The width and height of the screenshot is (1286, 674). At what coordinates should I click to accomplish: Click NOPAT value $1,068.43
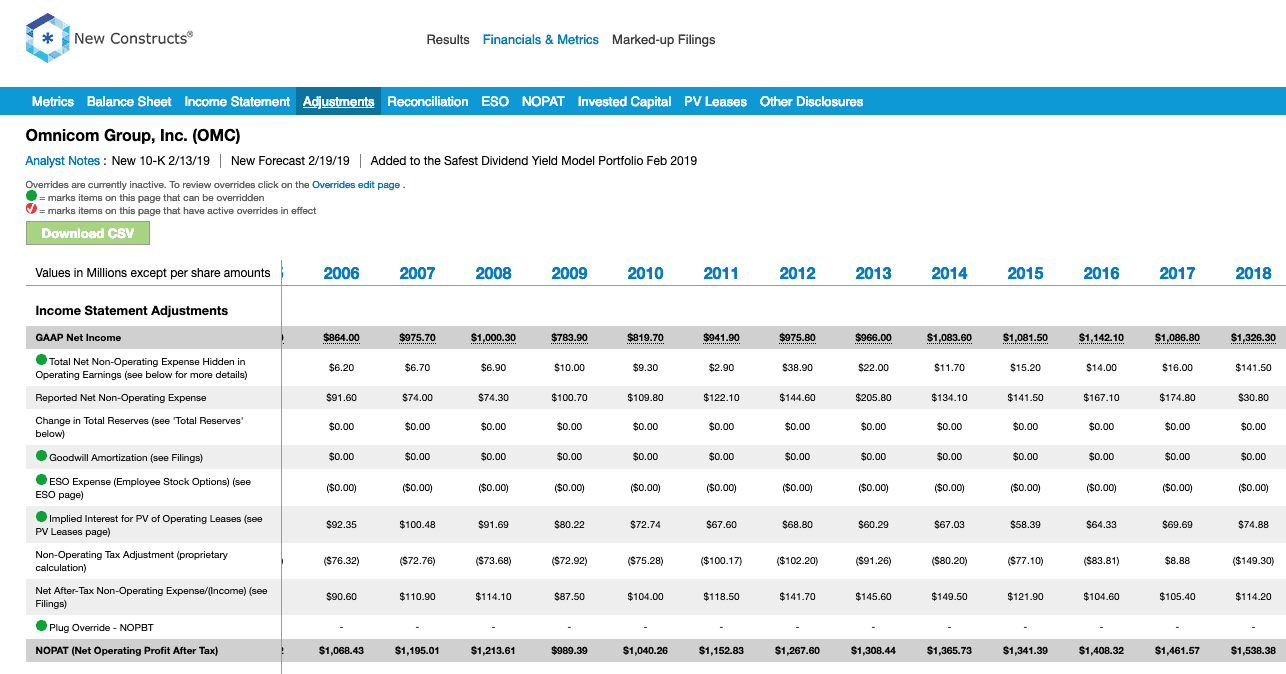point(342,651)
